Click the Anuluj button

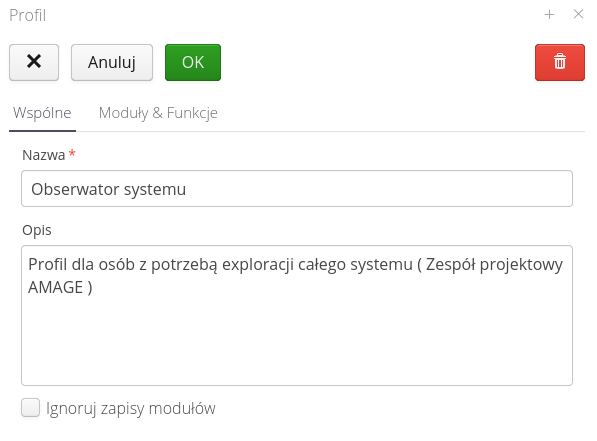point(112,62)
